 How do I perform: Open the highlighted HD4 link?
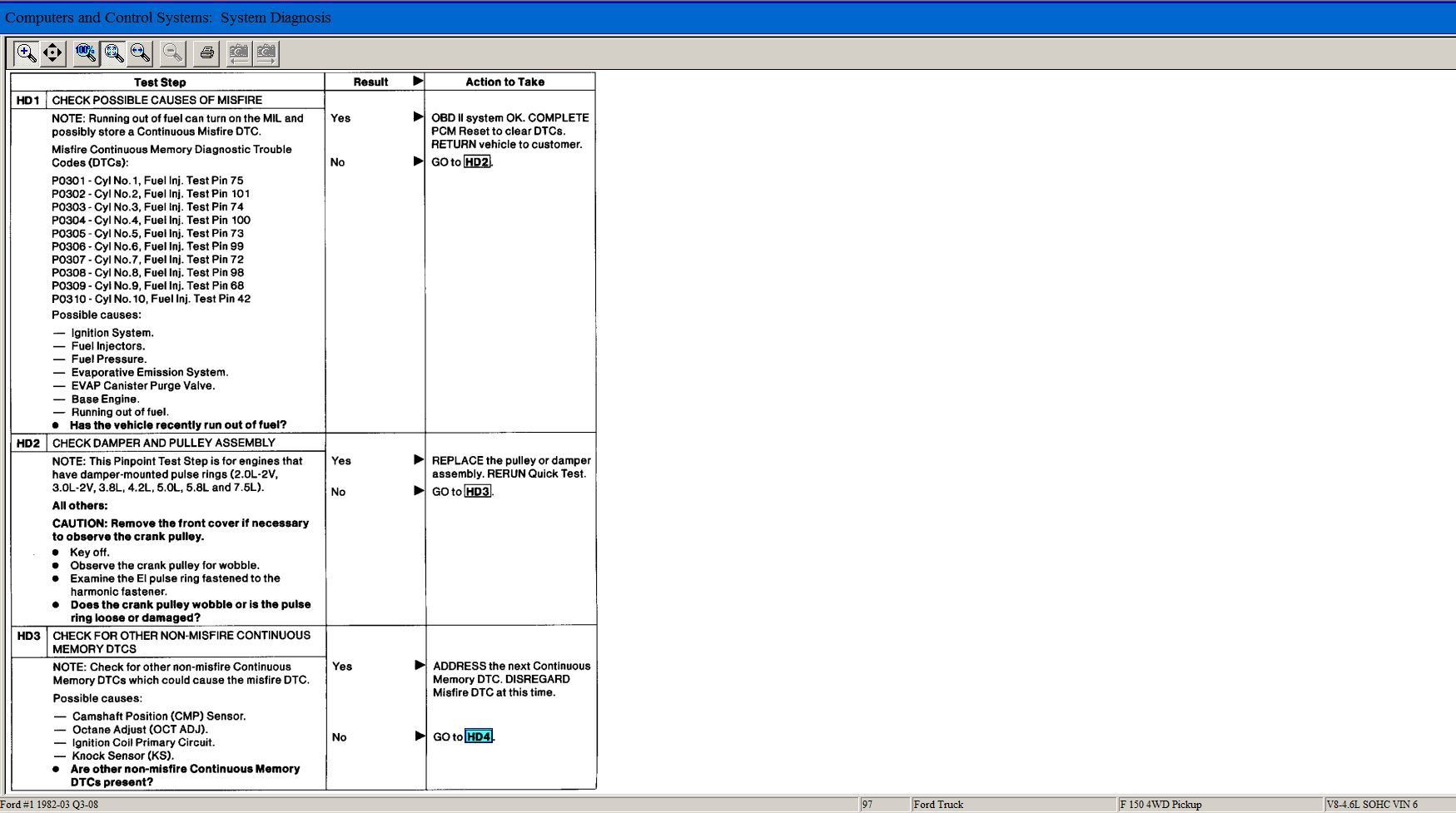(479, 736)
